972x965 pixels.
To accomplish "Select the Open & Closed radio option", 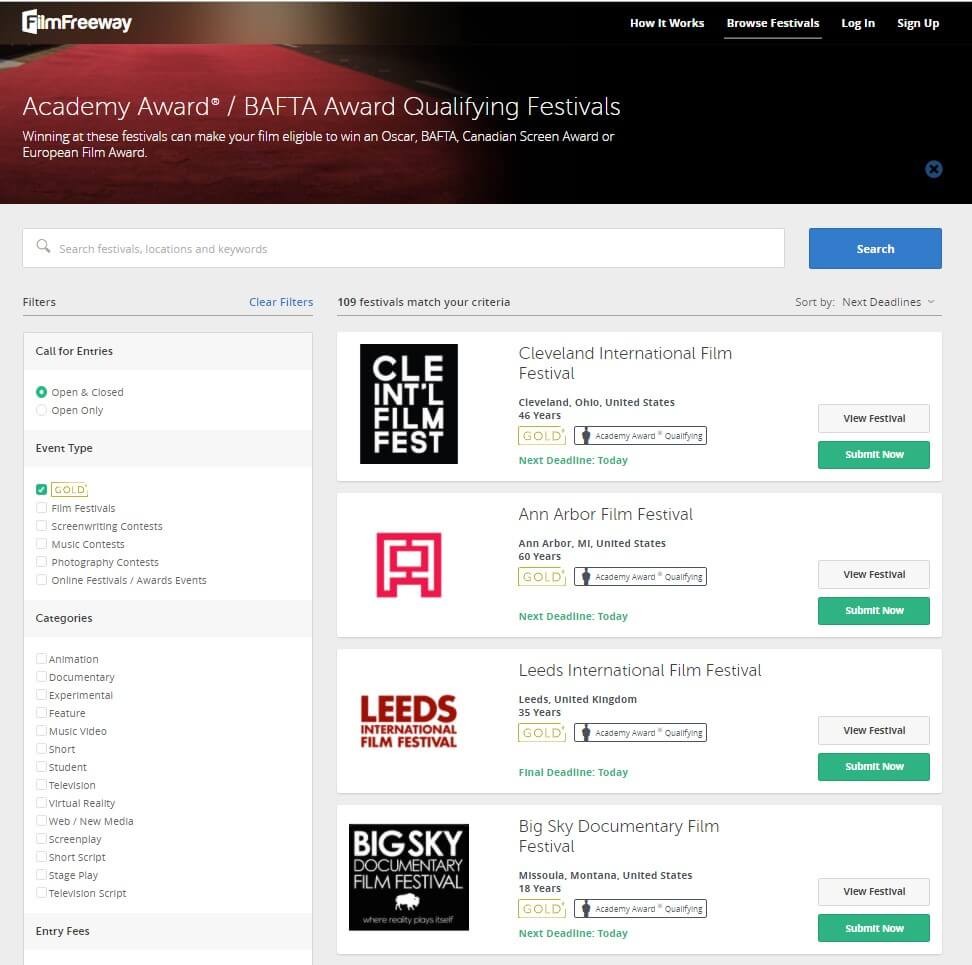I will point(42,392).
